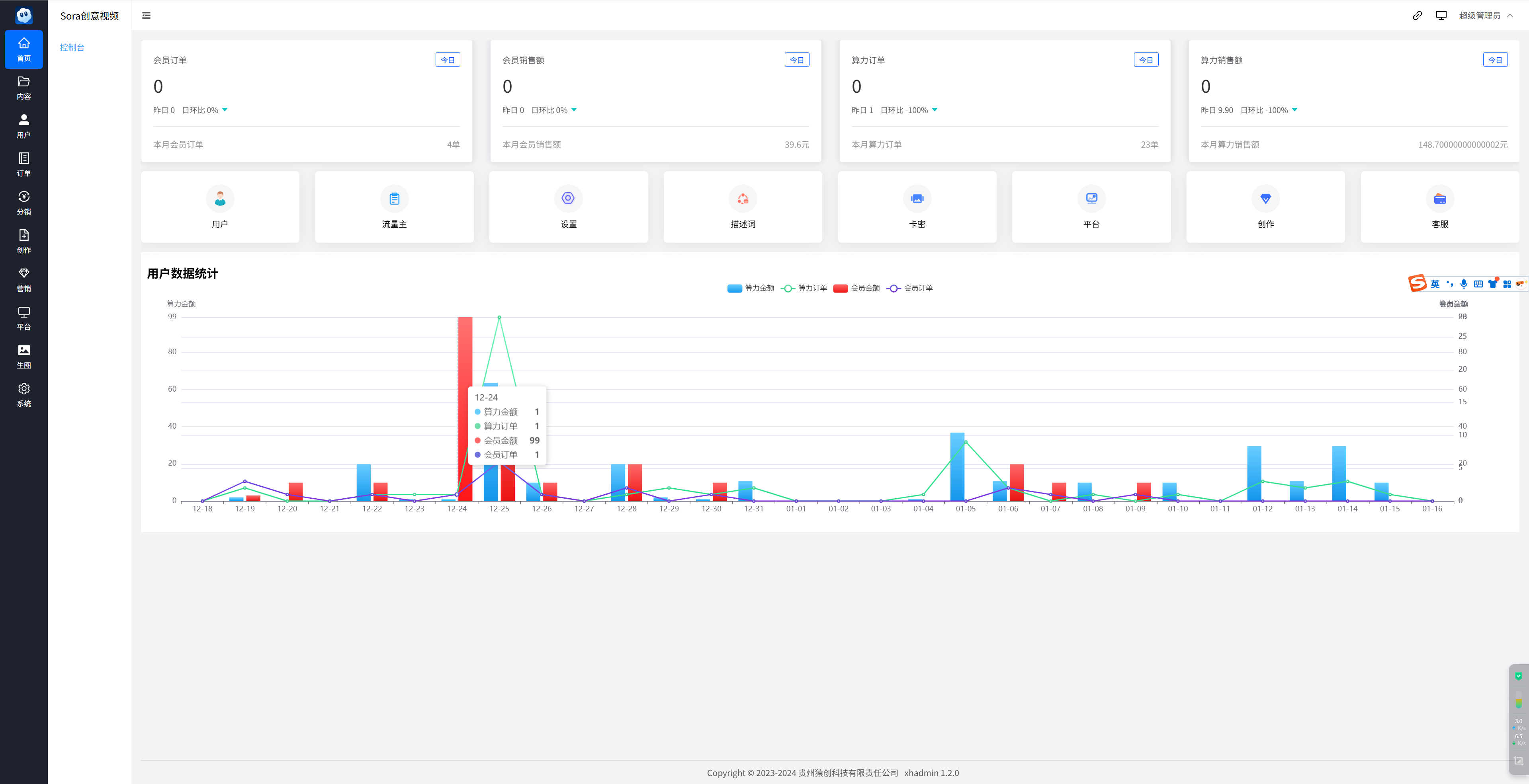The image size is (1529, 784).
Task: Open the 描述词 shortcut icon
Action: tap(743, 199)
